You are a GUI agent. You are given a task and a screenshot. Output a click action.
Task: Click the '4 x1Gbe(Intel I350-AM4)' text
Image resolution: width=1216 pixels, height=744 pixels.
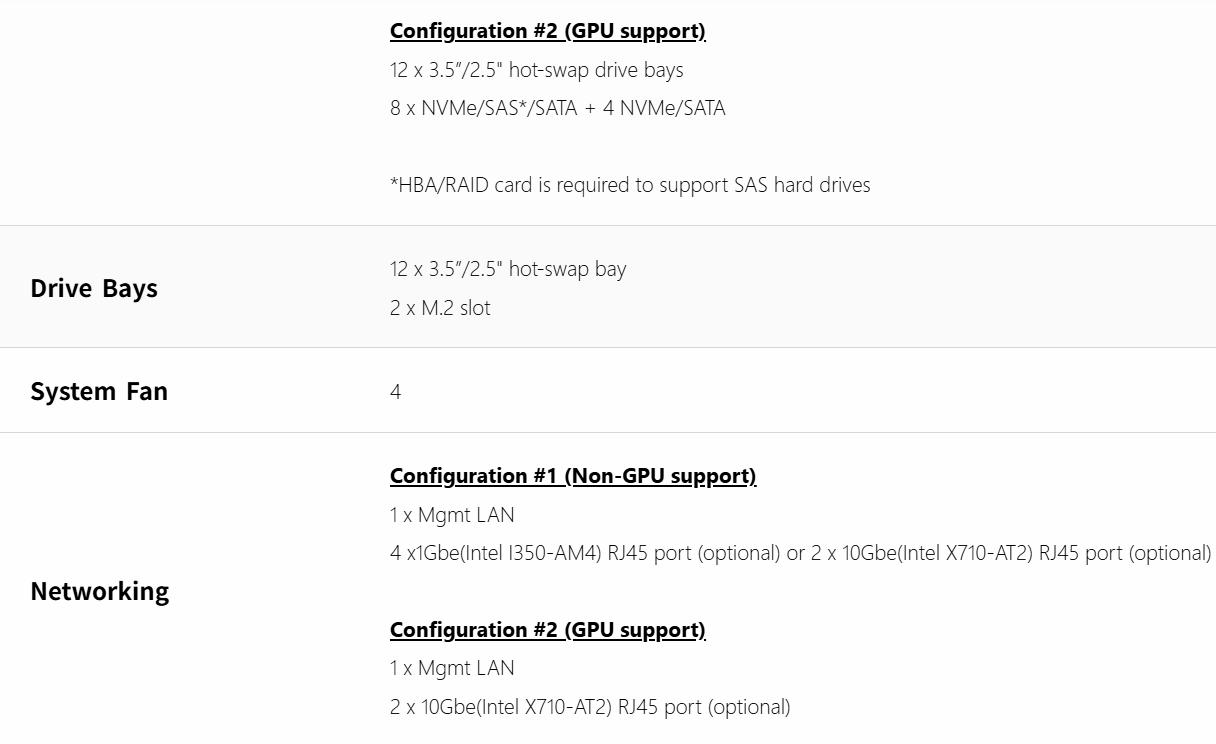point(497,553)
